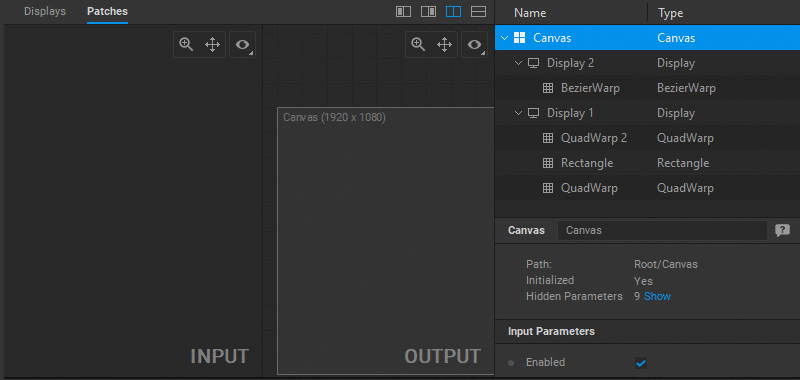This screenshot has height=380, width=800.
Task: Collapse the Display 1 node
Action: 519,113
